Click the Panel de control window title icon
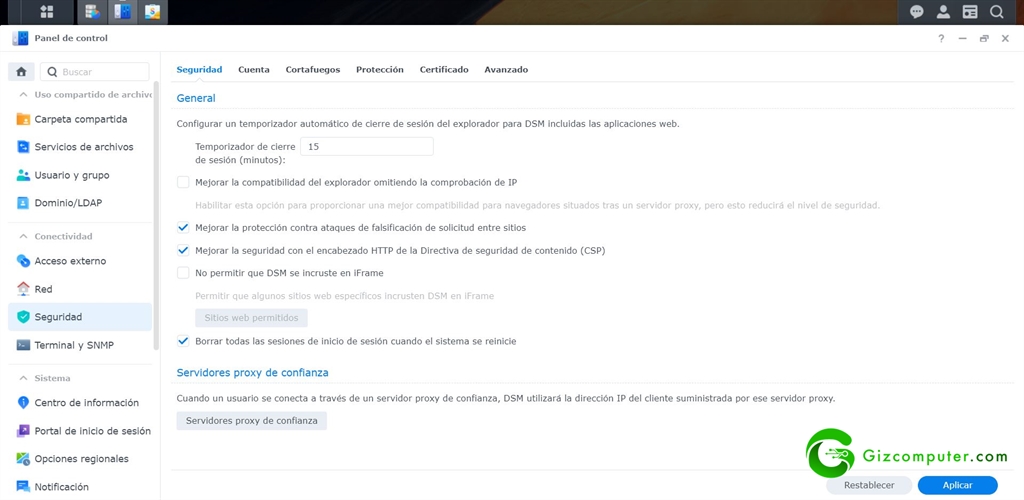The image size is (1024, 500). pos(20,38)
